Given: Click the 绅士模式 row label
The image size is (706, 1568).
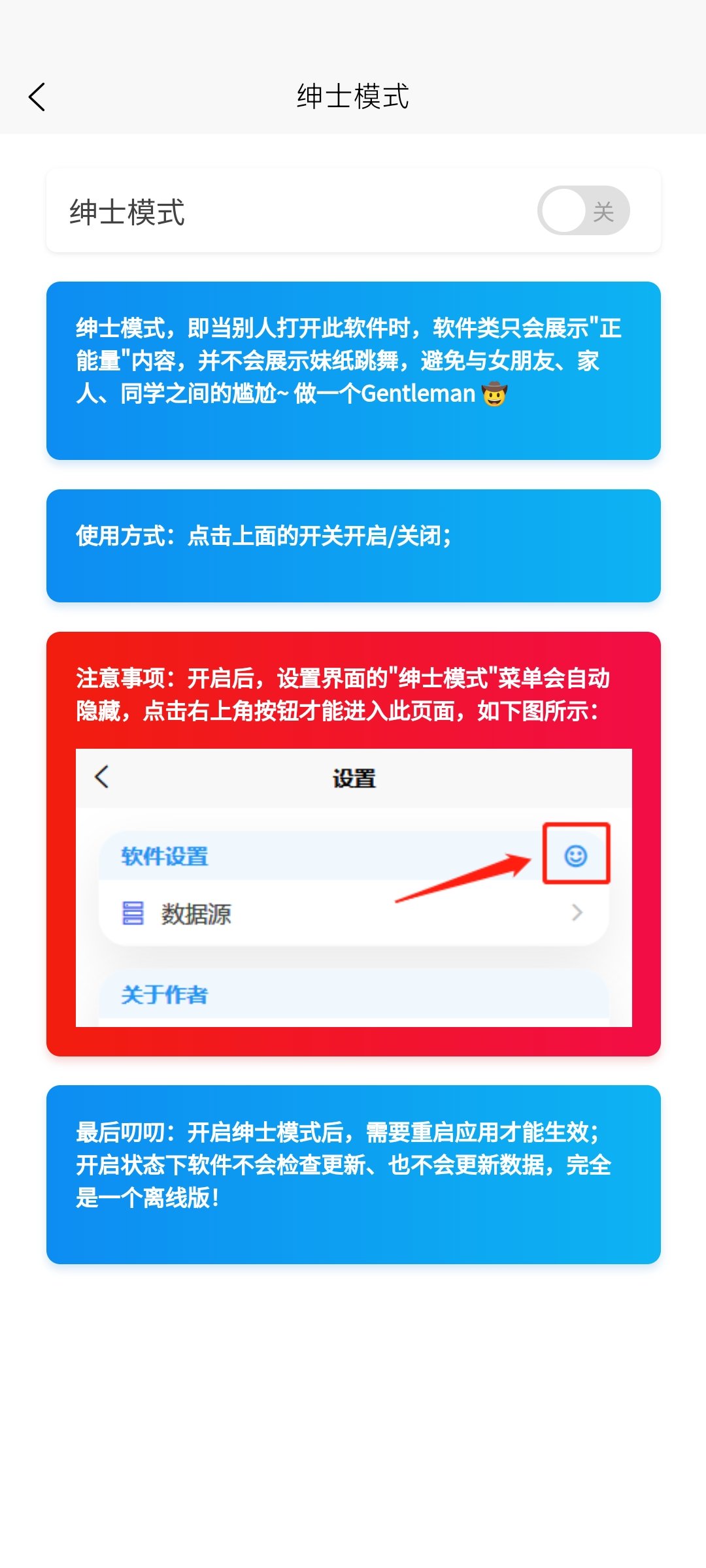Looking at the screenshot, I should pos(127,212).
